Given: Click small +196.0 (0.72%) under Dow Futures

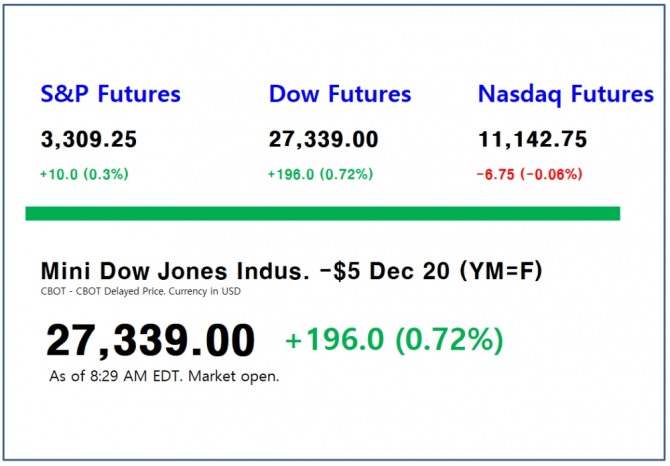Looking at the screenshot, I should (320, 174).
